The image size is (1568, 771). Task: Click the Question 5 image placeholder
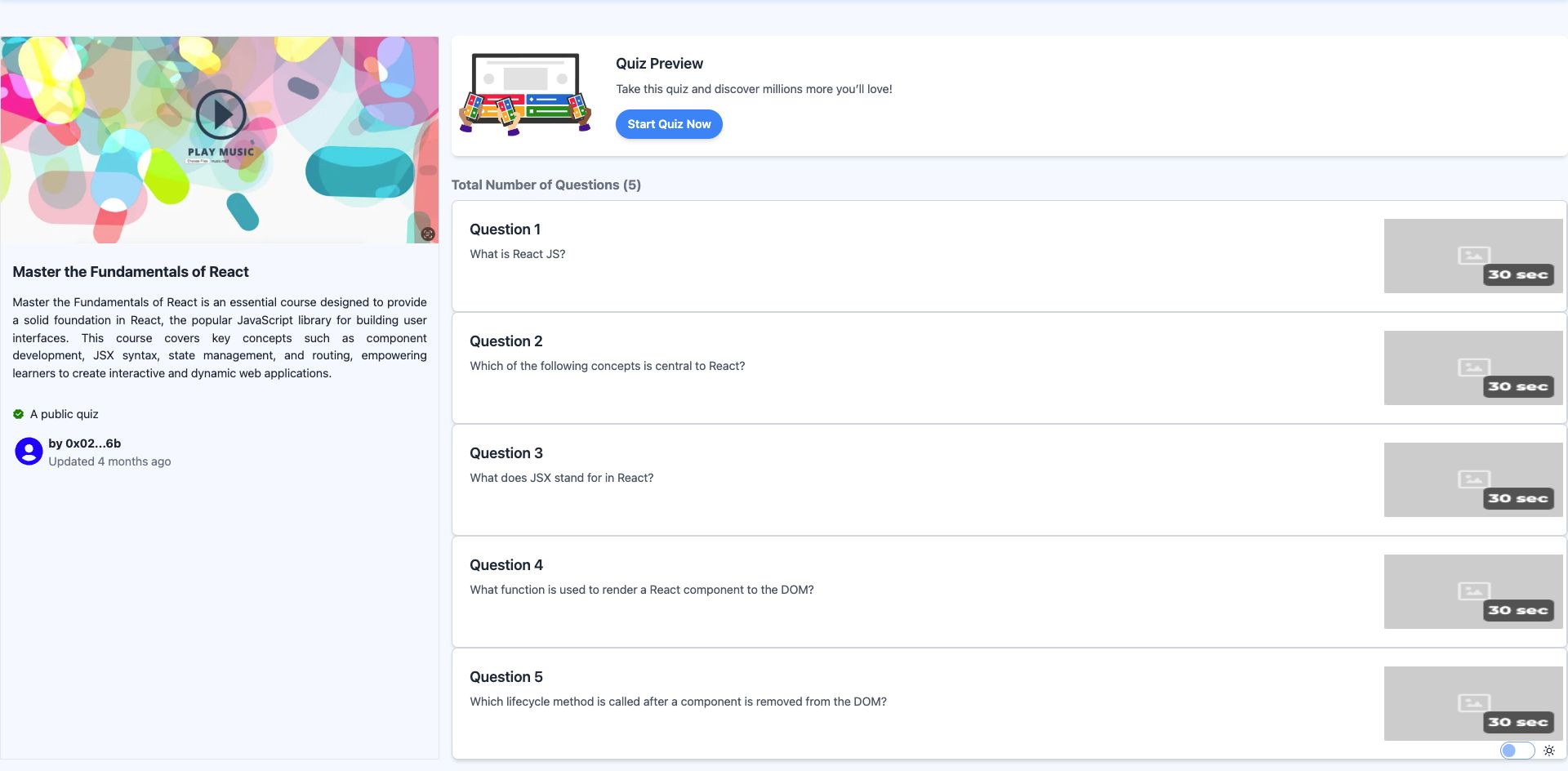tap(1473, 703)
